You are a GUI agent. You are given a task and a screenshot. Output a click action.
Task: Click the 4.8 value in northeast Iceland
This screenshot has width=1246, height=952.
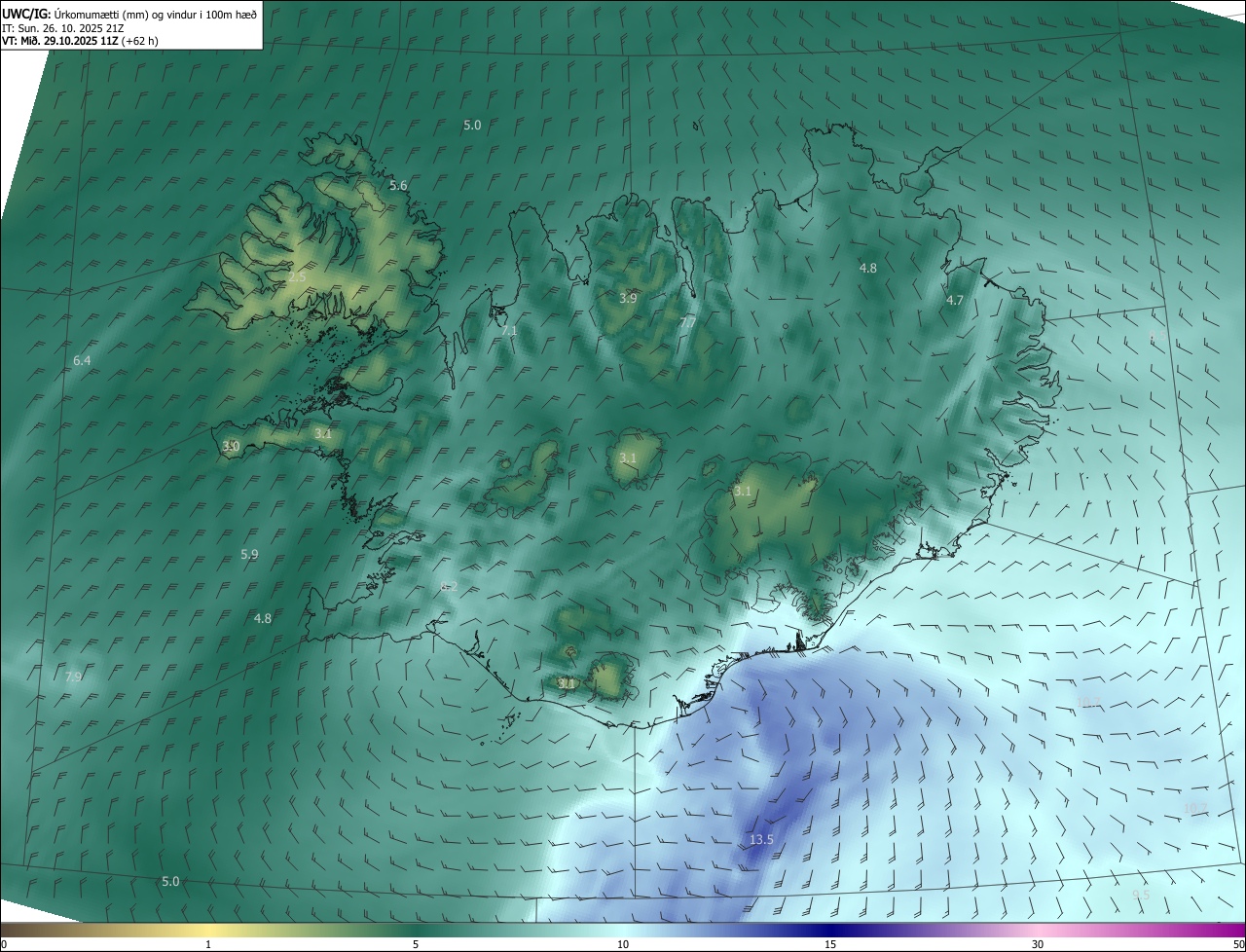(x=868, y=268)
